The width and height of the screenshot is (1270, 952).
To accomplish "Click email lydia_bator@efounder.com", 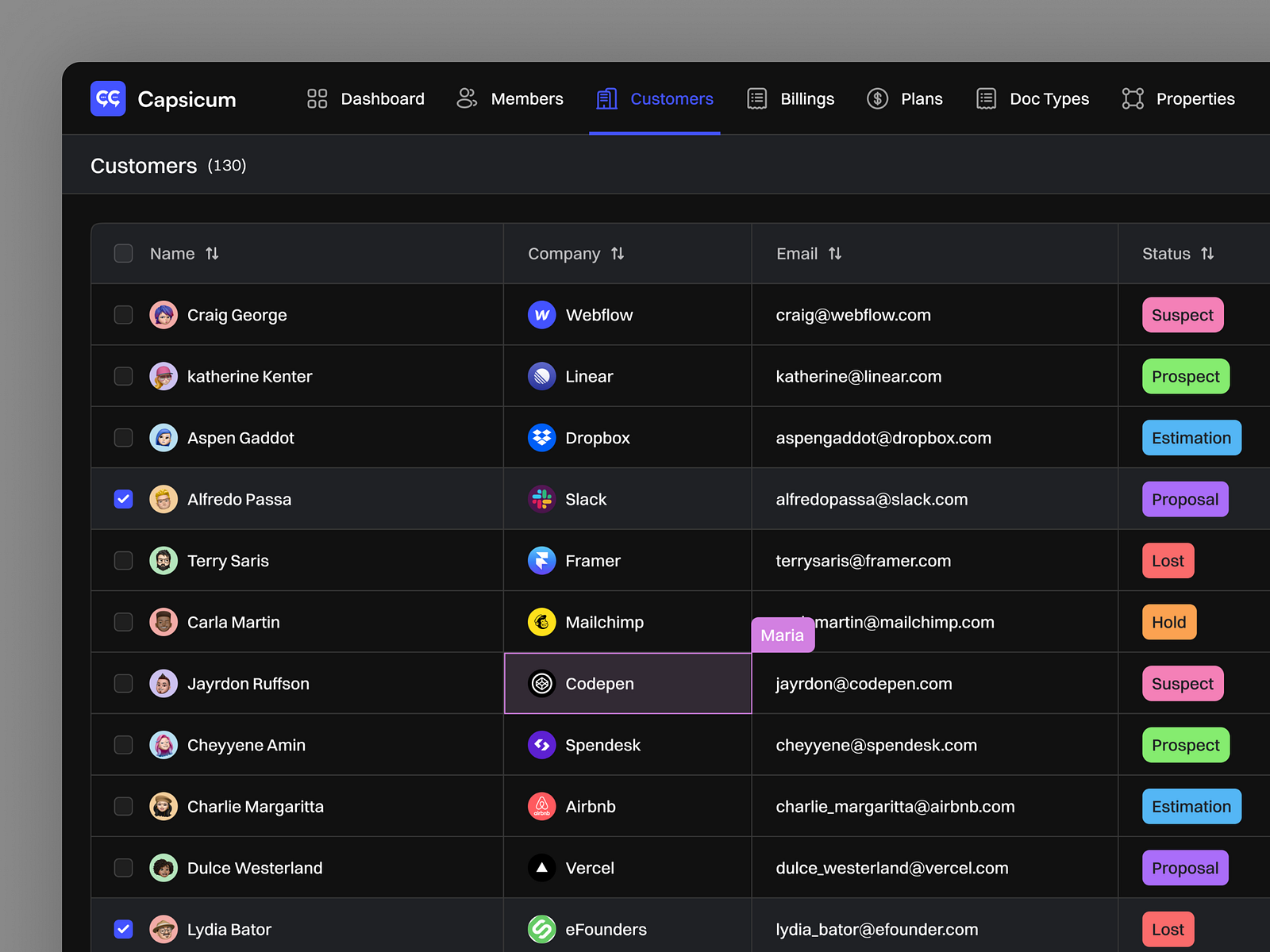I will [x=877, y=929].
